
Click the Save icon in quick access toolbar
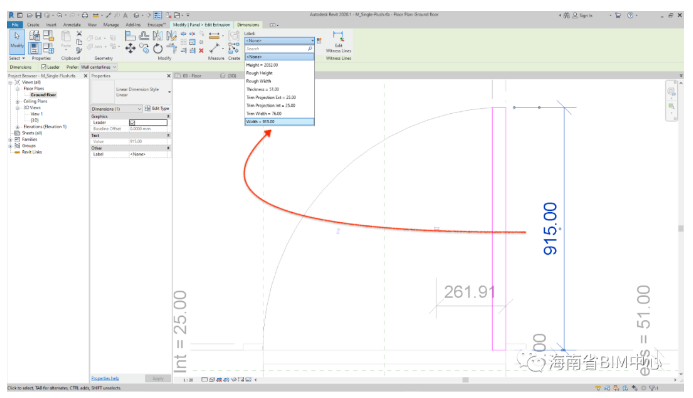[x=38, y=15]
